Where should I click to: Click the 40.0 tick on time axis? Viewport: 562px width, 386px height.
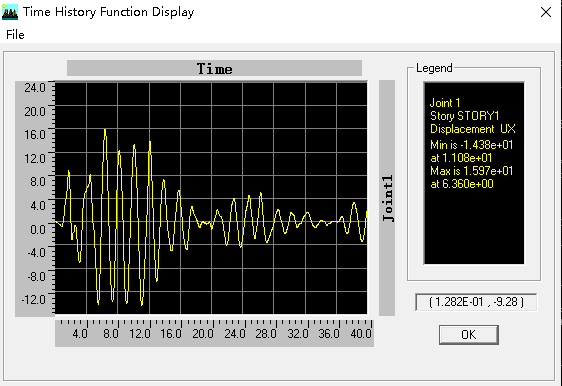[x=361, y=334]
